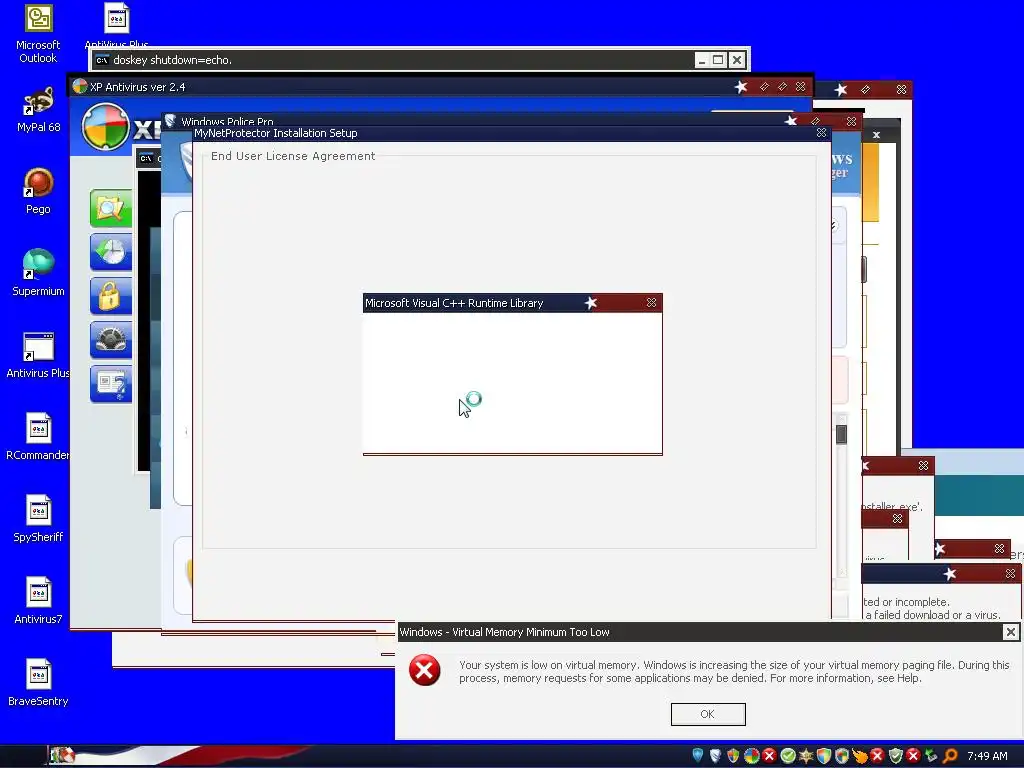Click the XP Antivirus scan folder-magnifier sidebar icon

110,209
